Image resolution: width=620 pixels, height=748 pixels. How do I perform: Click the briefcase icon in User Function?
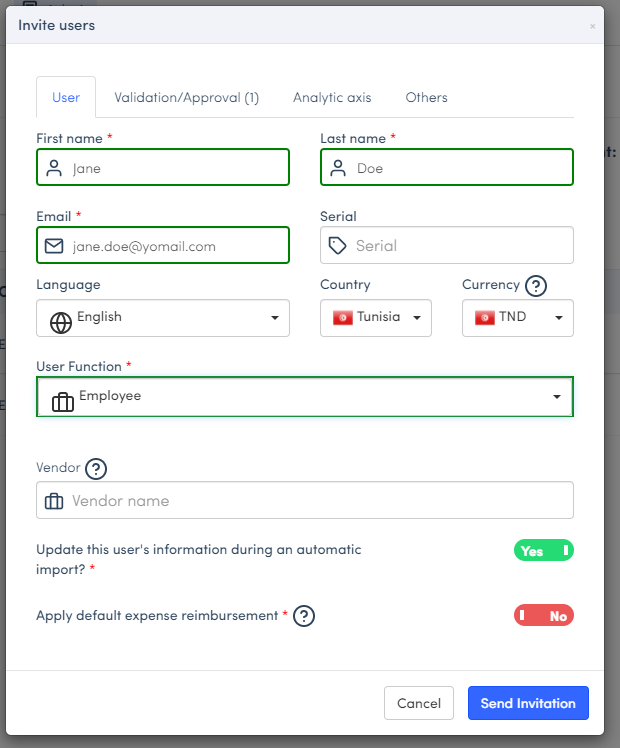coord(63,402)
